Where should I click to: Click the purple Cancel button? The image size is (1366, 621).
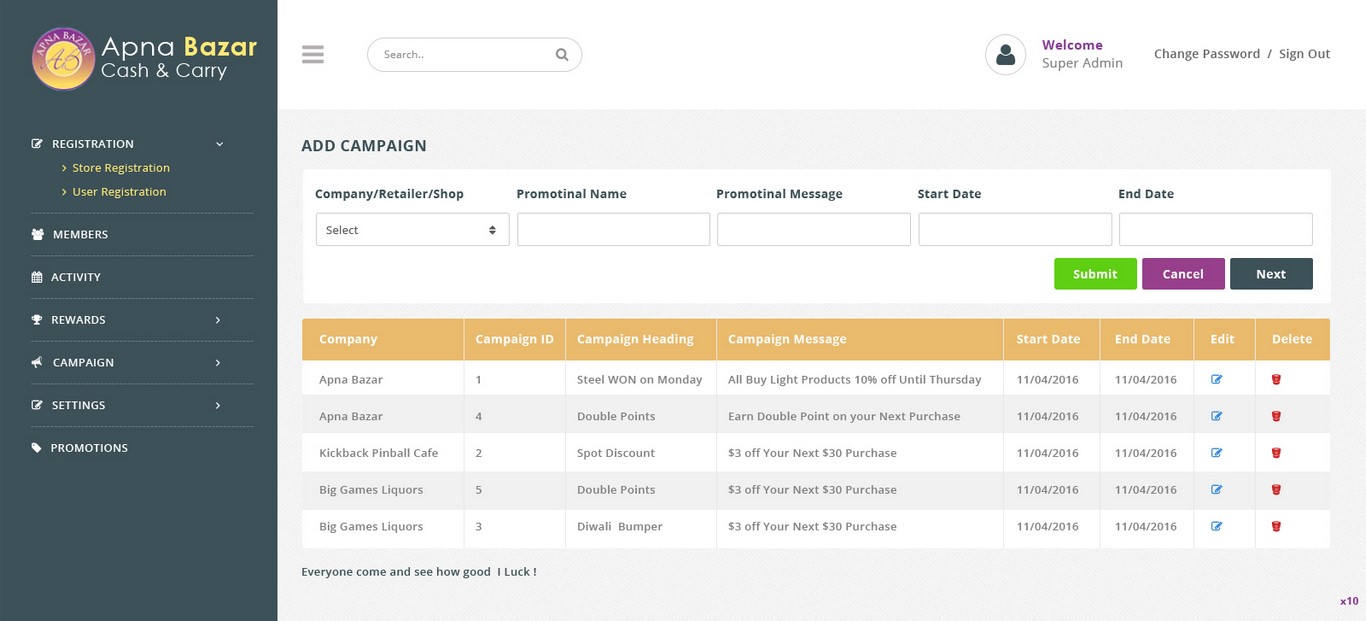pos(1183,274)
